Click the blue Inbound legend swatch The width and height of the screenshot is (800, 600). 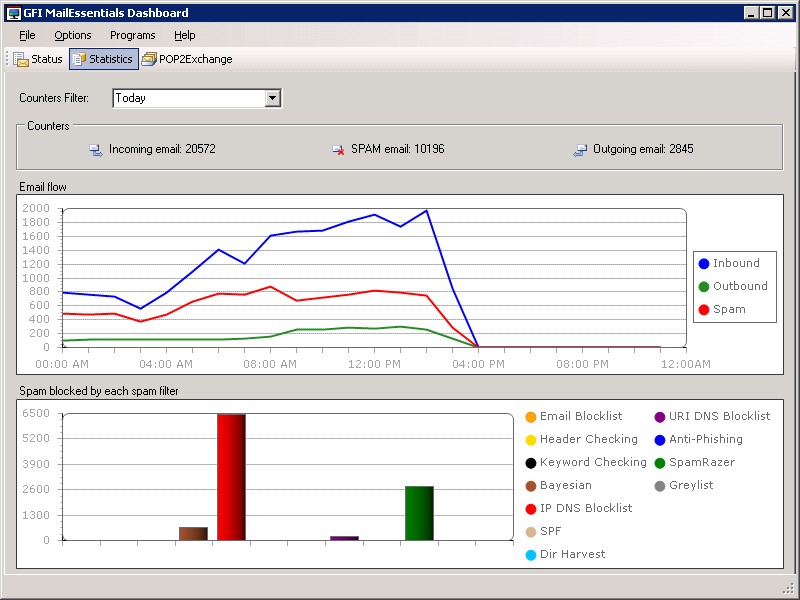coord(704,264)
